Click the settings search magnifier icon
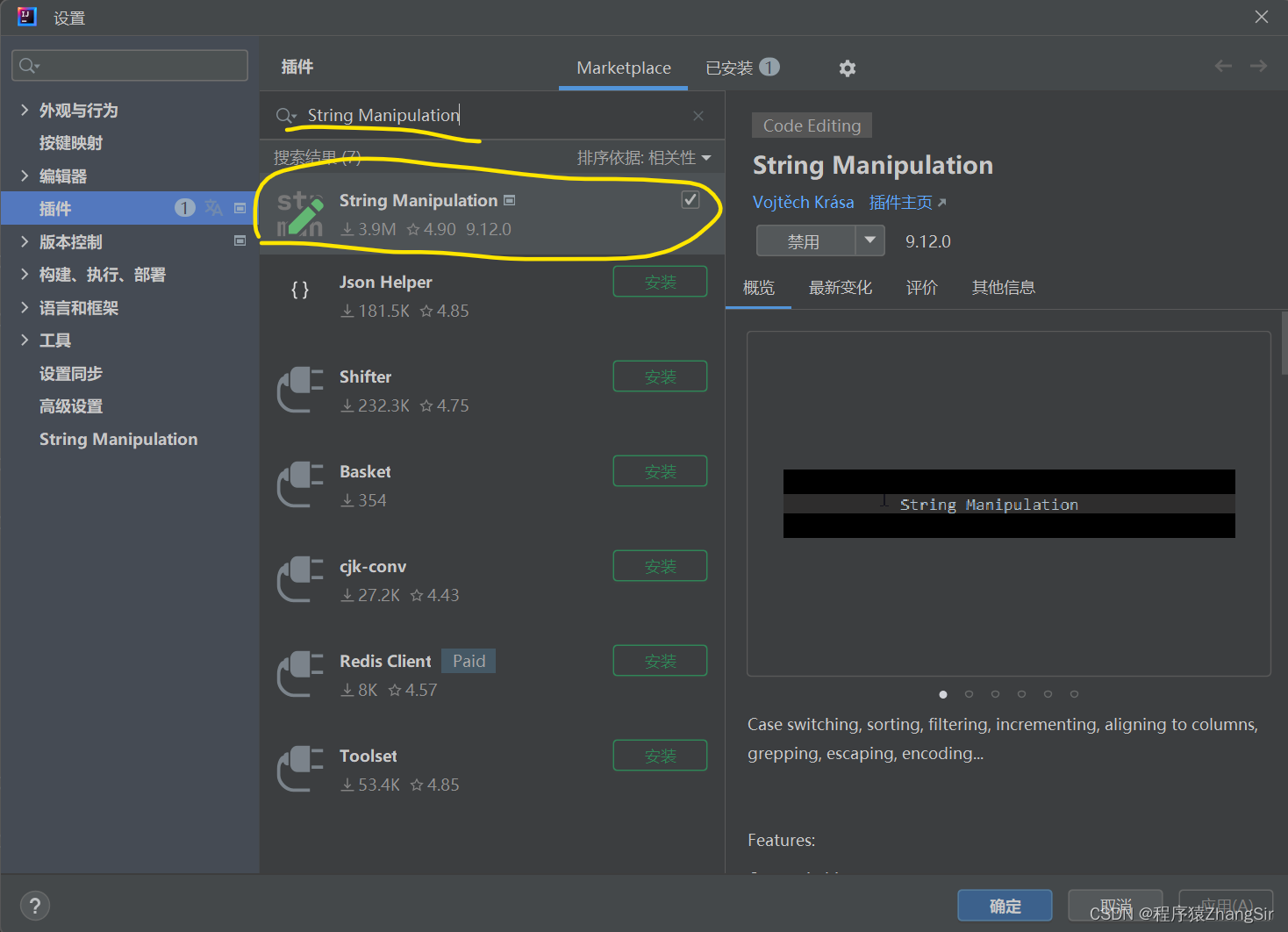The width and height of the screenshot is (1288, 932). (x=29, y=66)
